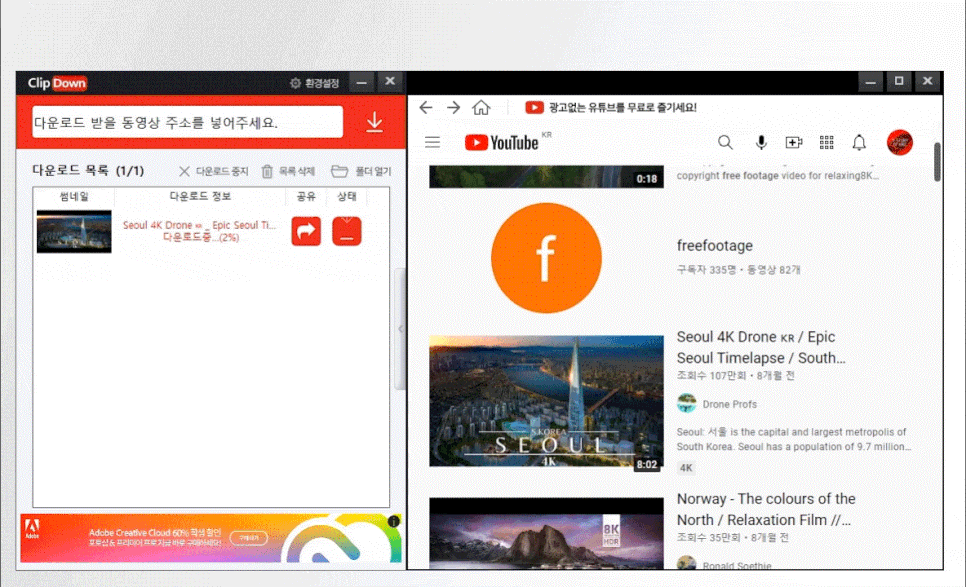The height and width of the screenshot is (587, 966).
Task: Click YouTube search magnifier icon
Action: tap(725, 143)
